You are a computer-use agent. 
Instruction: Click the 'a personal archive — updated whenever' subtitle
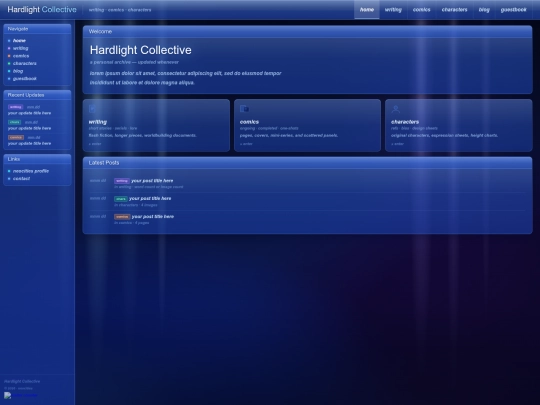134,62
